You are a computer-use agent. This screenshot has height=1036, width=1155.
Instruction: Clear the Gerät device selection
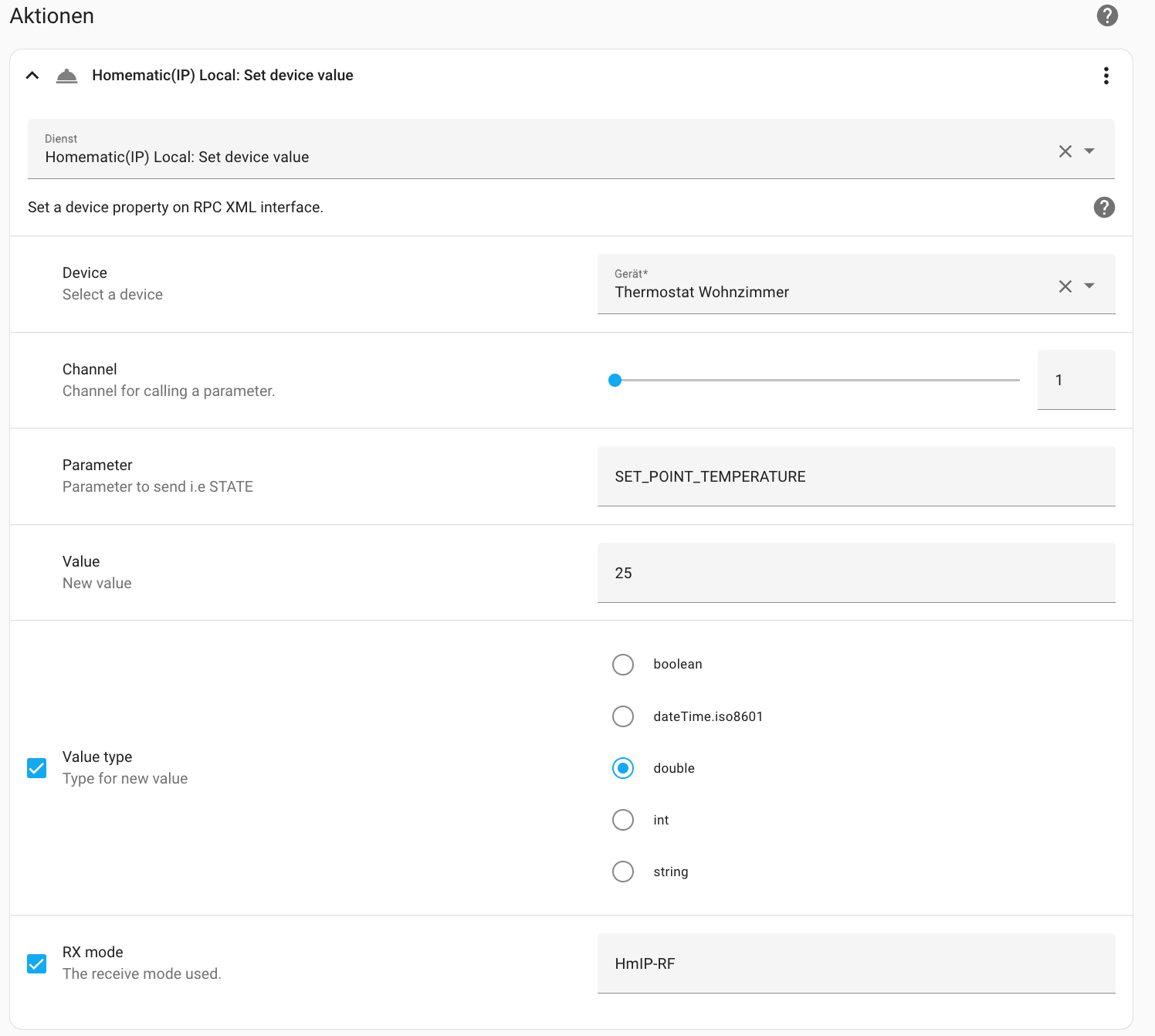(x=1065, y=286)
